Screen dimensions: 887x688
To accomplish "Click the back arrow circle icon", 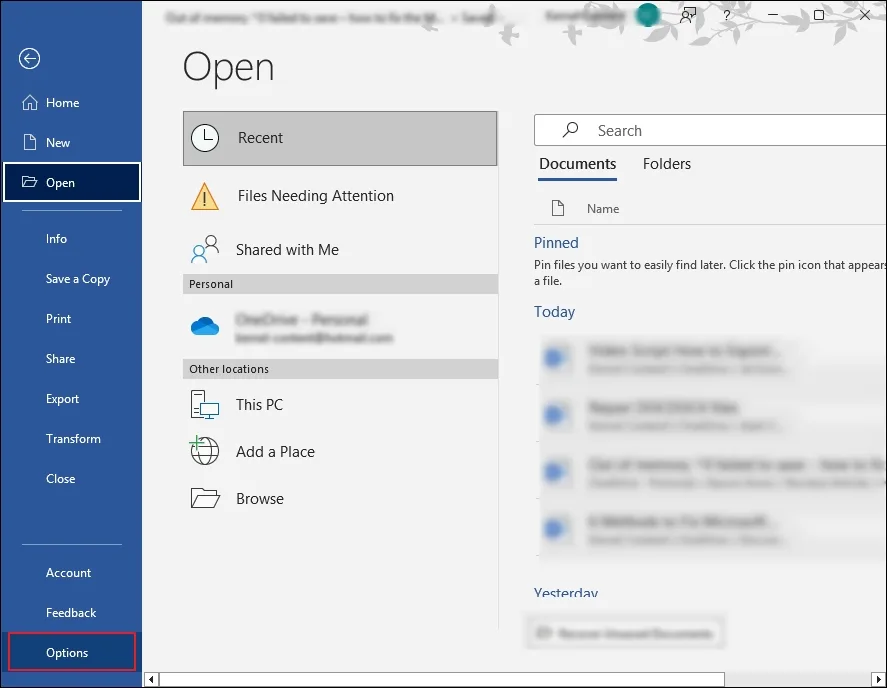I will click(x=29, y=58).
